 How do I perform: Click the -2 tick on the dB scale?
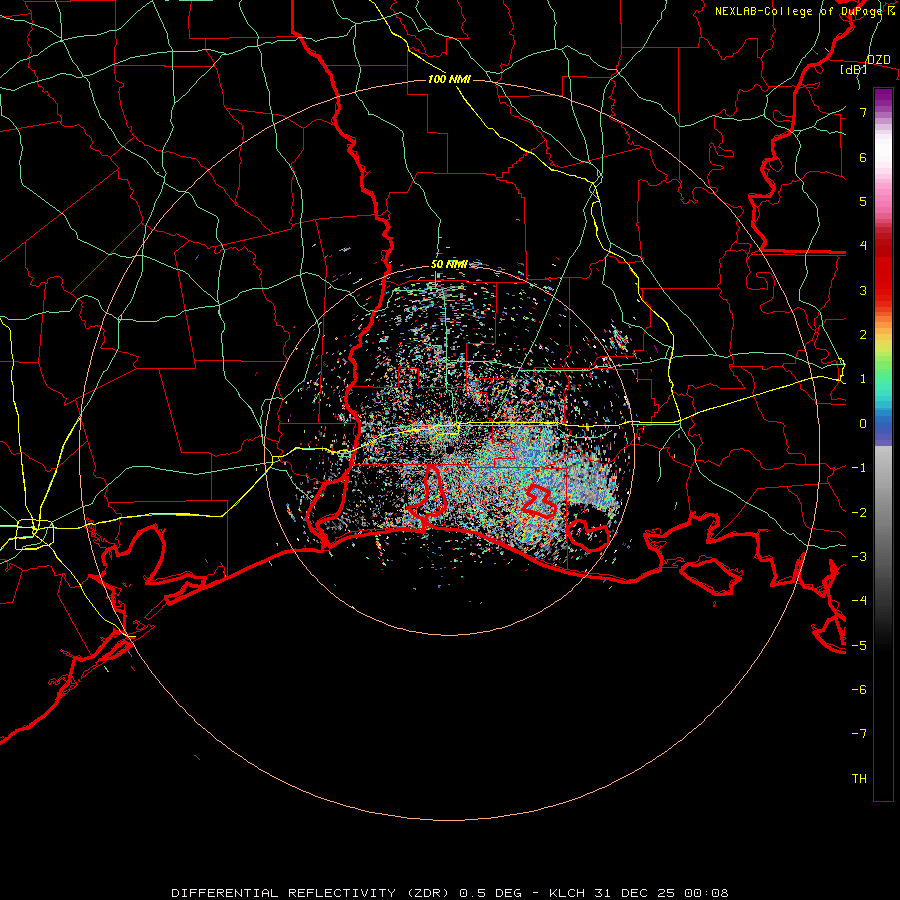(x=859, y=512)
